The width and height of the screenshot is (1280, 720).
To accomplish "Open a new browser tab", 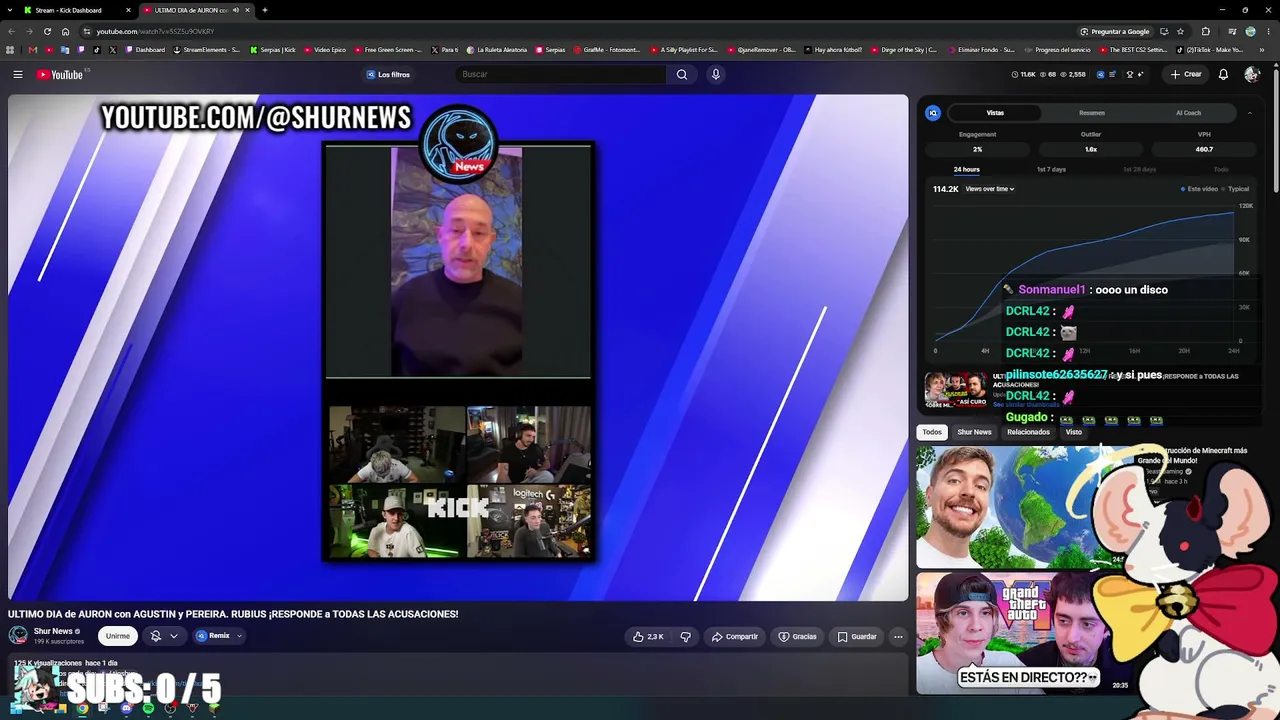I will coord(265,10).
